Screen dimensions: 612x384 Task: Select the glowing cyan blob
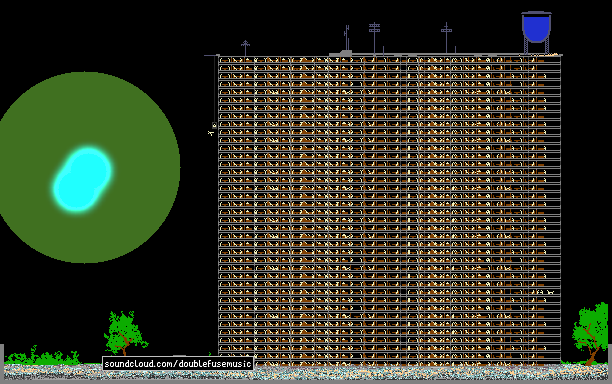82,180
